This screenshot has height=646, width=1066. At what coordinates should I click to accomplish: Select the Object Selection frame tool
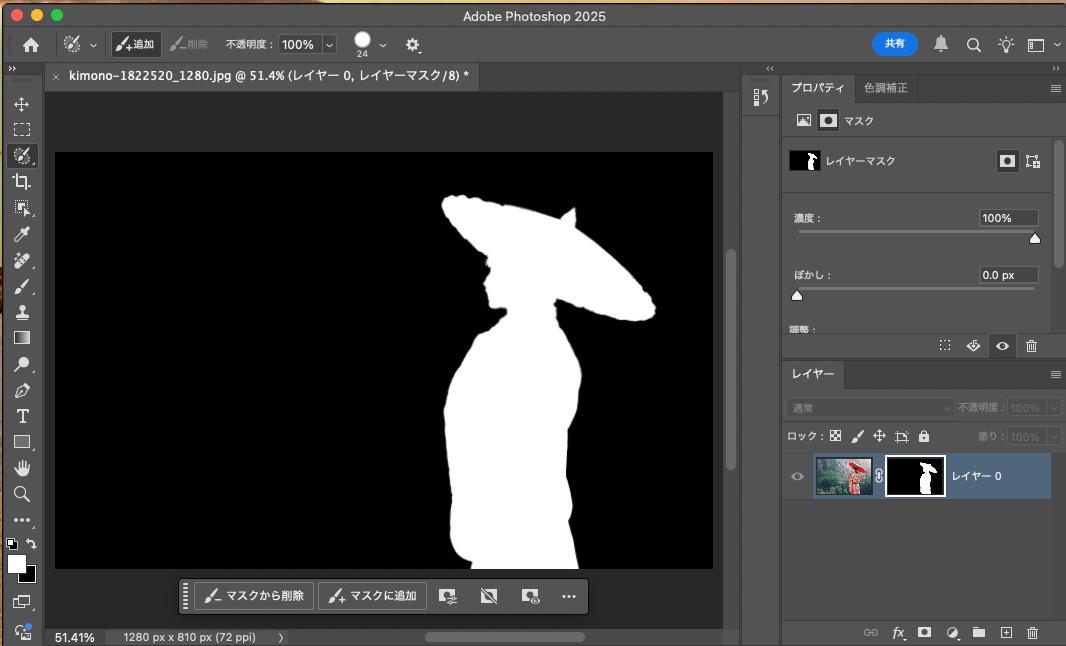coord(22,208)
